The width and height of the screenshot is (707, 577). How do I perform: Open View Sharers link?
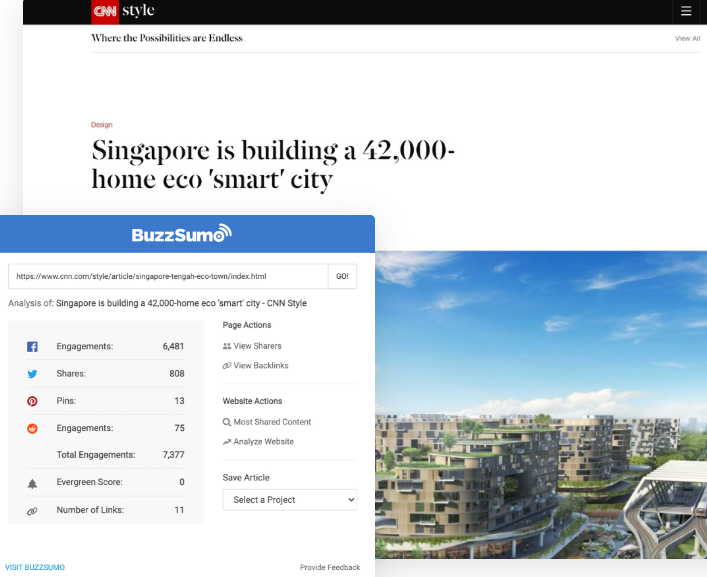pyautogui.click(x=257, y=346)
